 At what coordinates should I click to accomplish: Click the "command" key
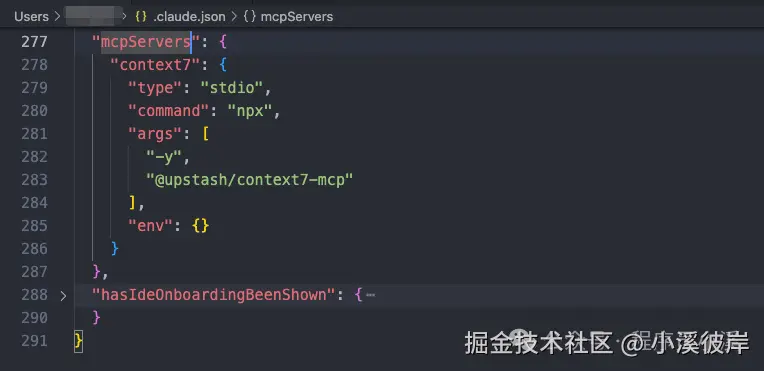(169, 111)
